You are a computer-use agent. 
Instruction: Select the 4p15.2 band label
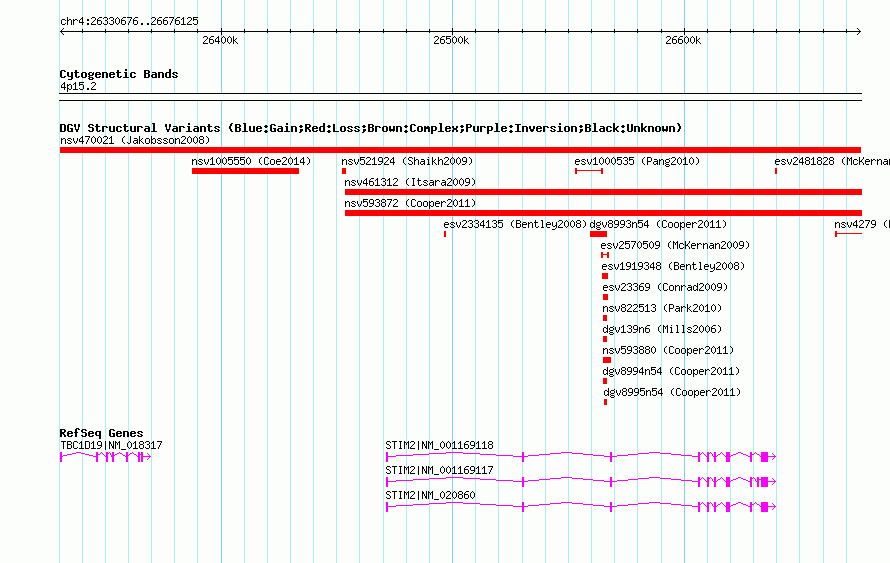tap(78, 86)
